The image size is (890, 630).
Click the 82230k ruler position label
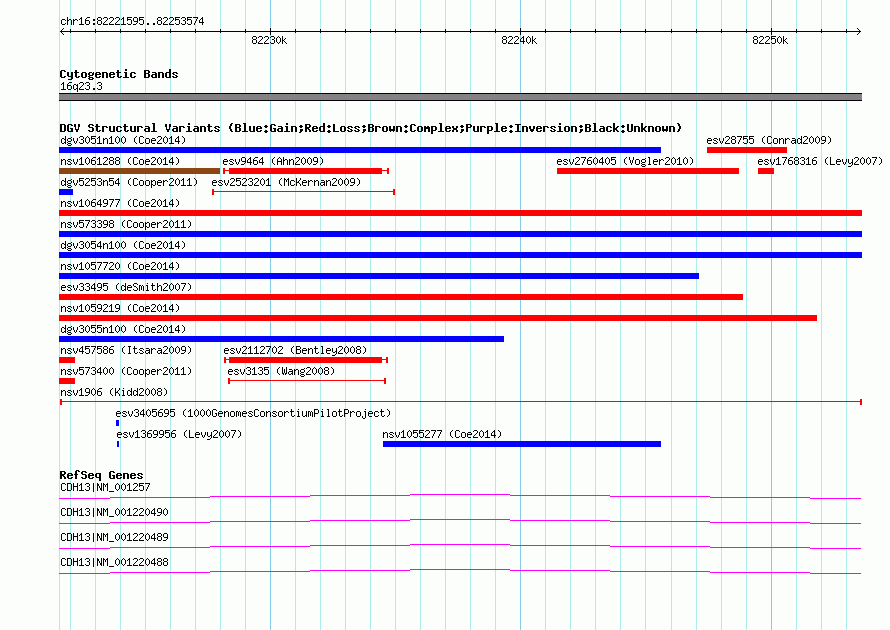pyautogui.click(x=269, y=40)
